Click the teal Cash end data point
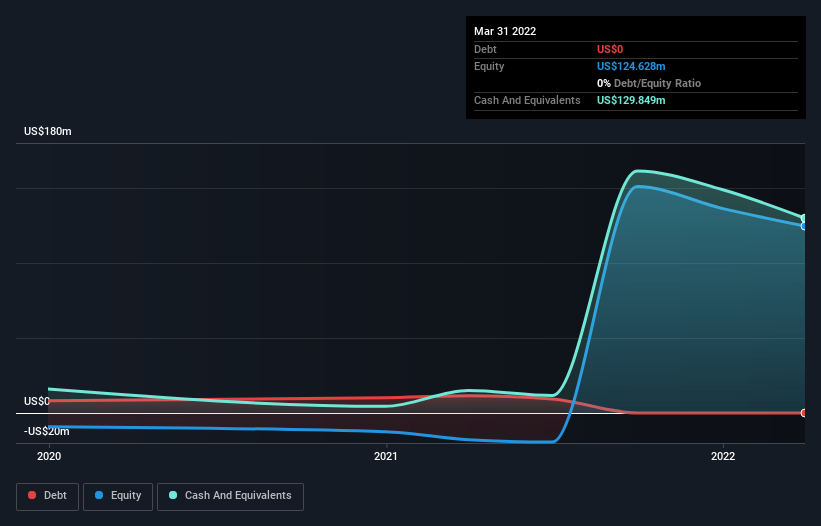The width and height of the screenshot is (821, 526). [x=804, y=218]
